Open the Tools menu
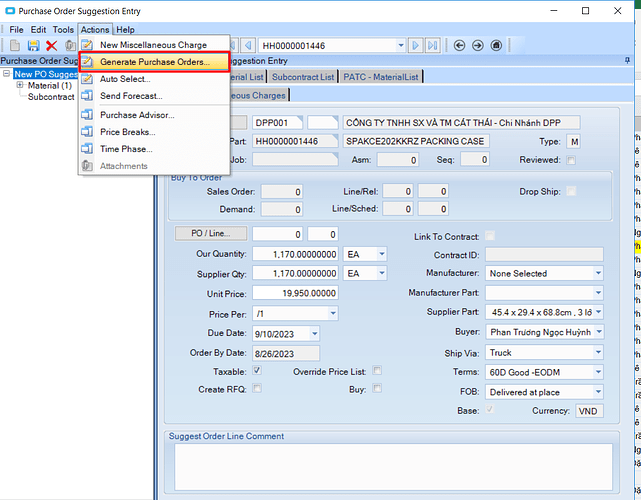The width and height of the screenshot is (641, 500). pos(63,29)
